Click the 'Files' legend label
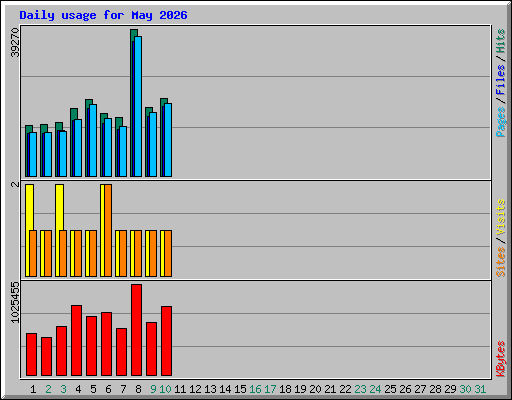Viewport: 512px width, 400px height. pos(501,80)
